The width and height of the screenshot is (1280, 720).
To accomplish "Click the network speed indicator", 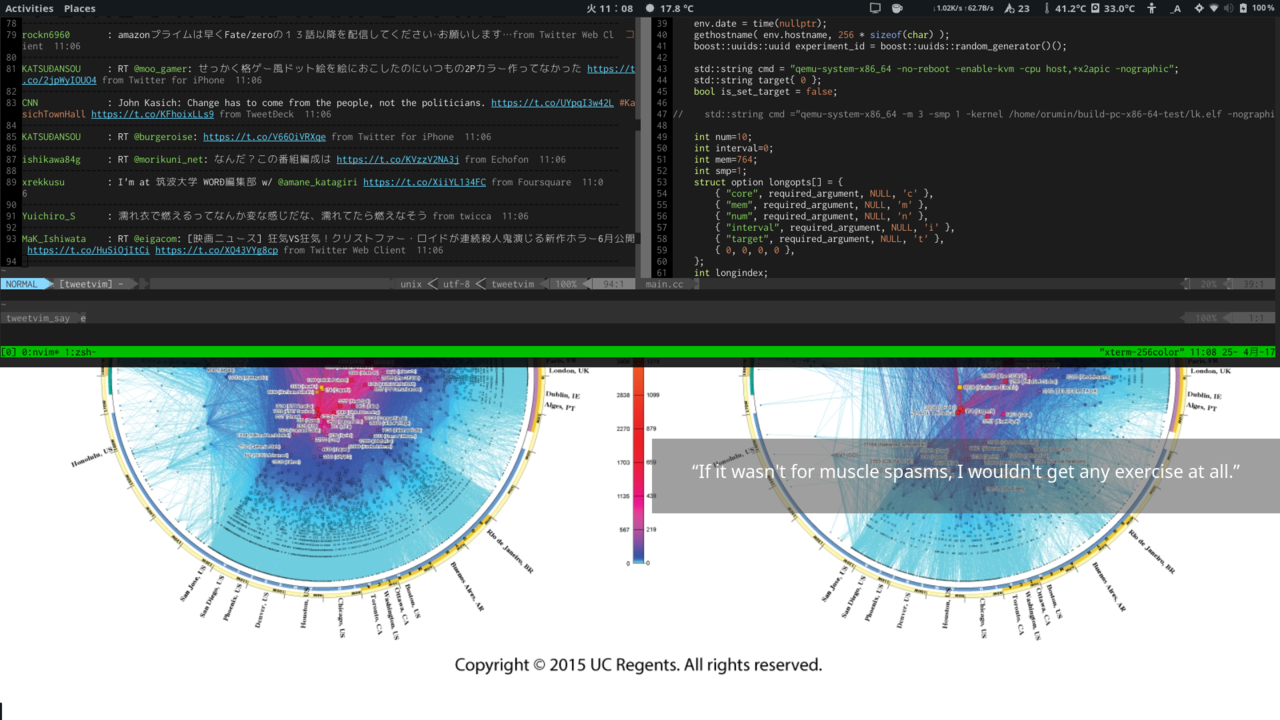I will point(965,8).
